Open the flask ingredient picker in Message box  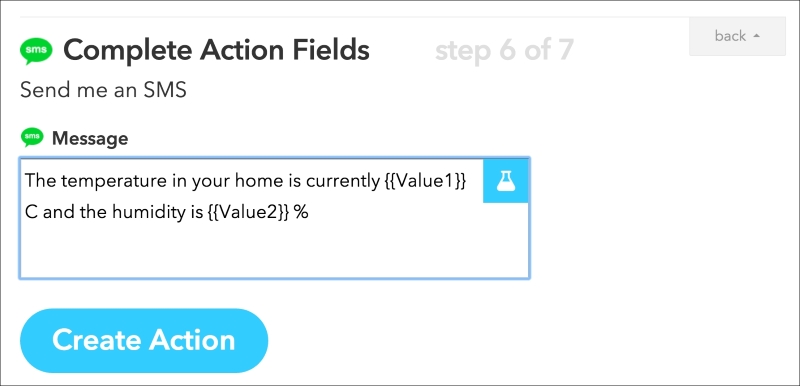pos(506,181)
